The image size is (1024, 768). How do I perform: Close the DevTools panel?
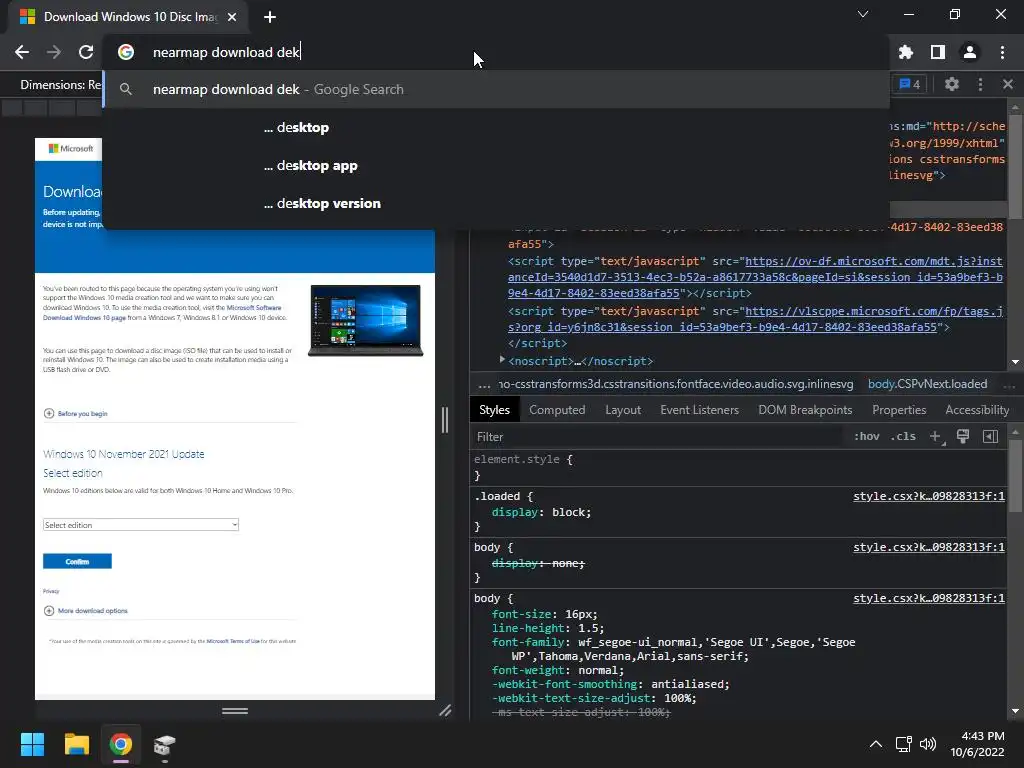pos(1008,84)
